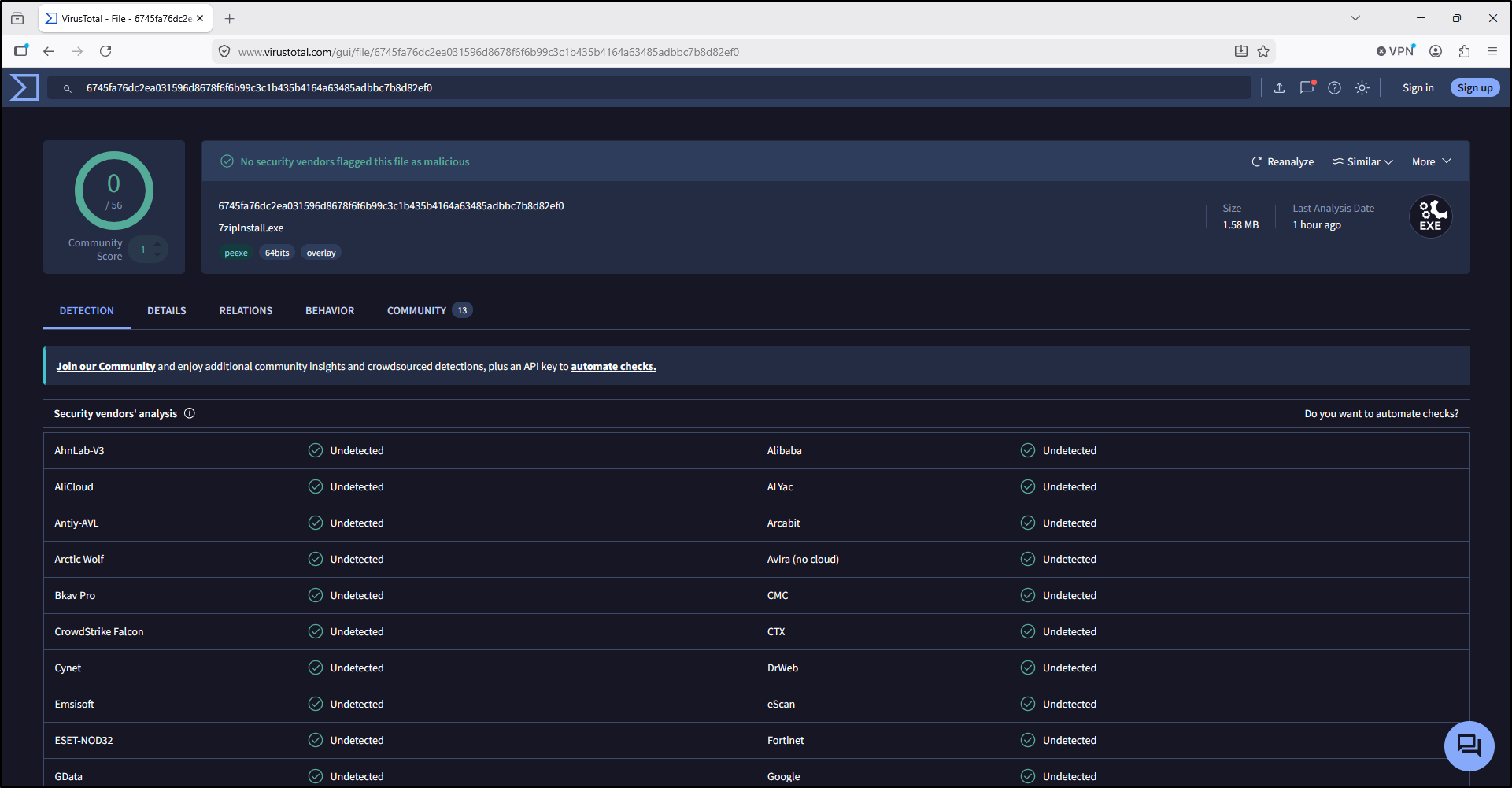Close the VirusTotal browser tab

[200, 18]
